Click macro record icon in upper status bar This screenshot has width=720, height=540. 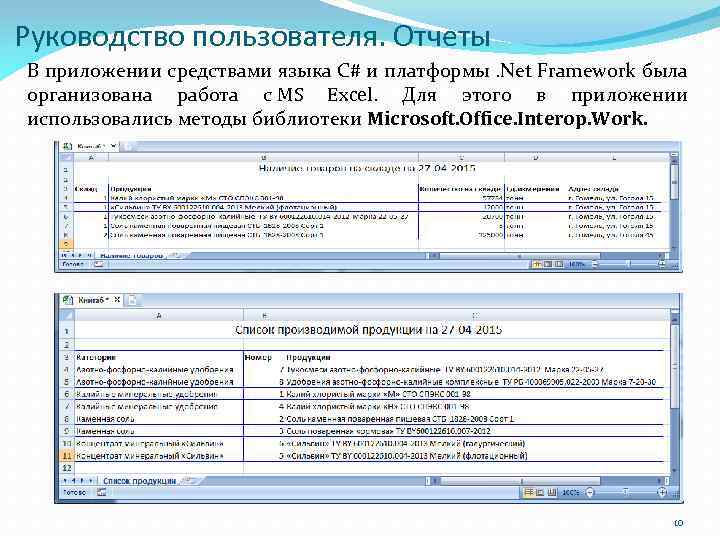point(99,264)
